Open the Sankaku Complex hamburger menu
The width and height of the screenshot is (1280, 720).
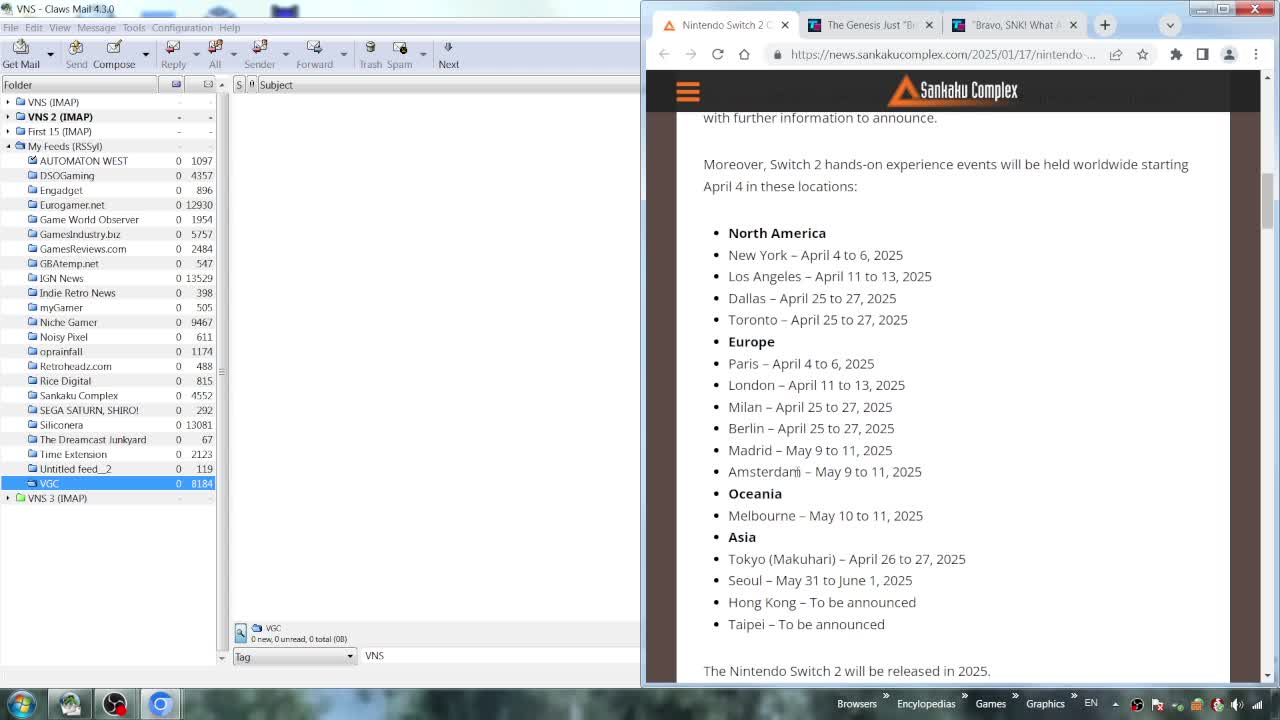point(687,92)
